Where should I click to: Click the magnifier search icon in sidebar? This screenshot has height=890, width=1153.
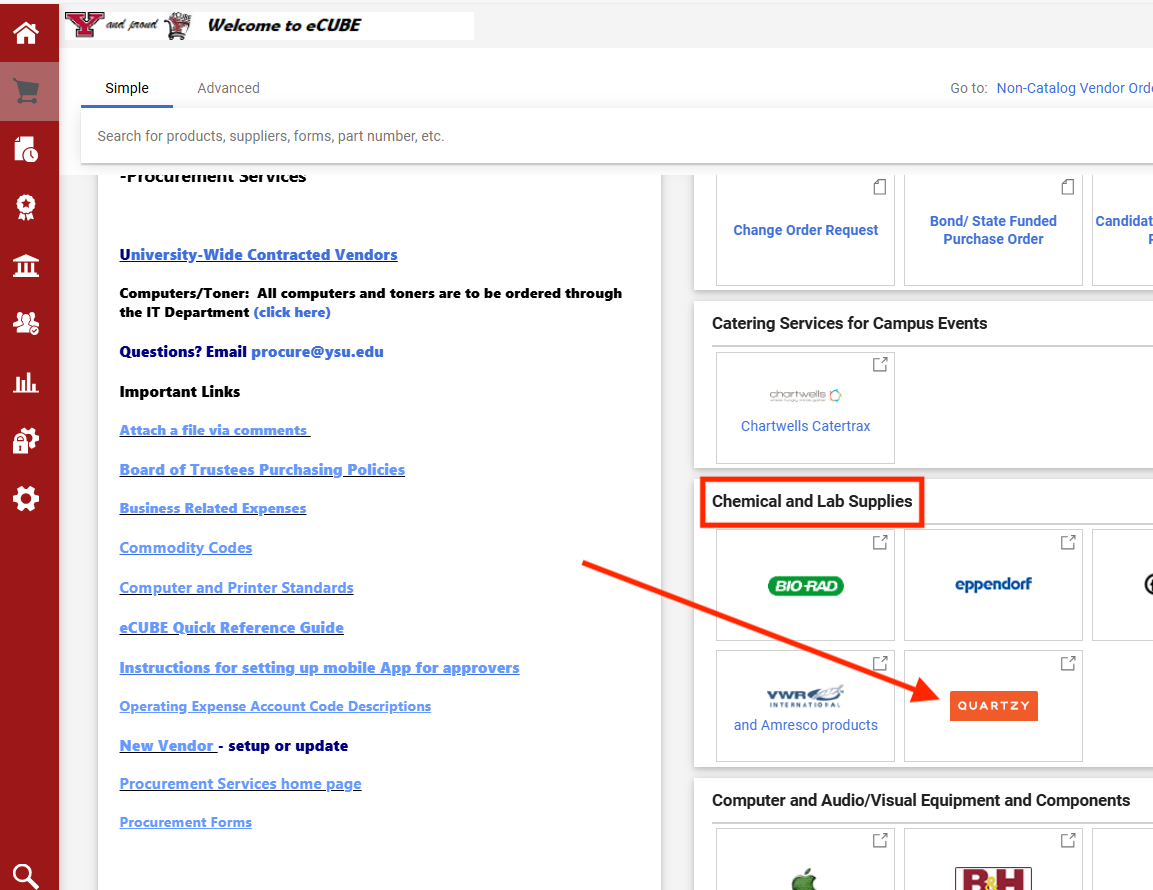[26, 876]
